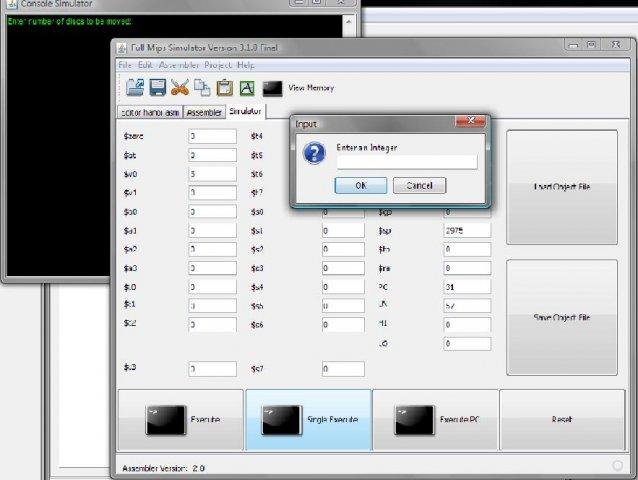
Task: Click the Open file toolbar icon
Action: 135,87
